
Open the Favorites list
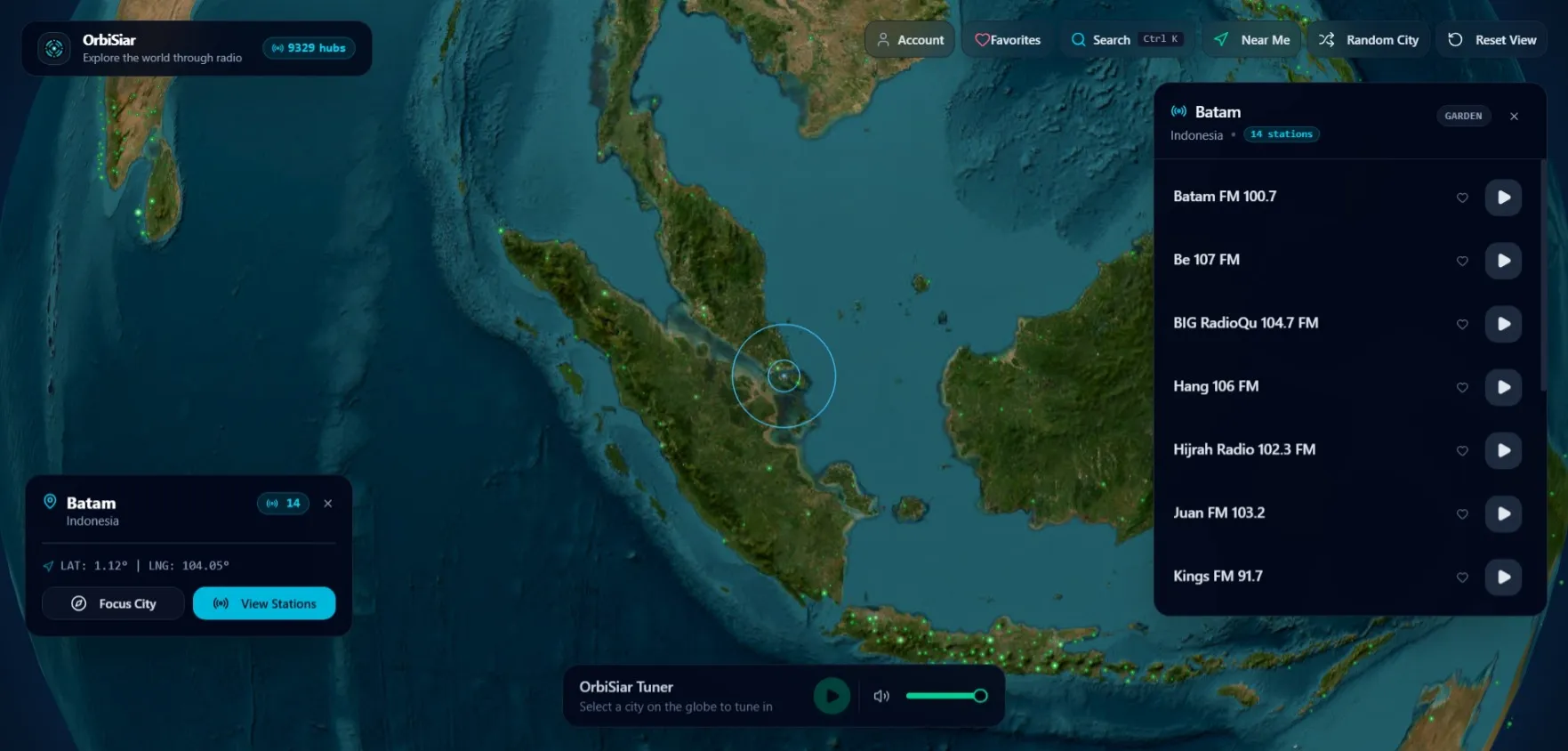tap(1008, 40)
